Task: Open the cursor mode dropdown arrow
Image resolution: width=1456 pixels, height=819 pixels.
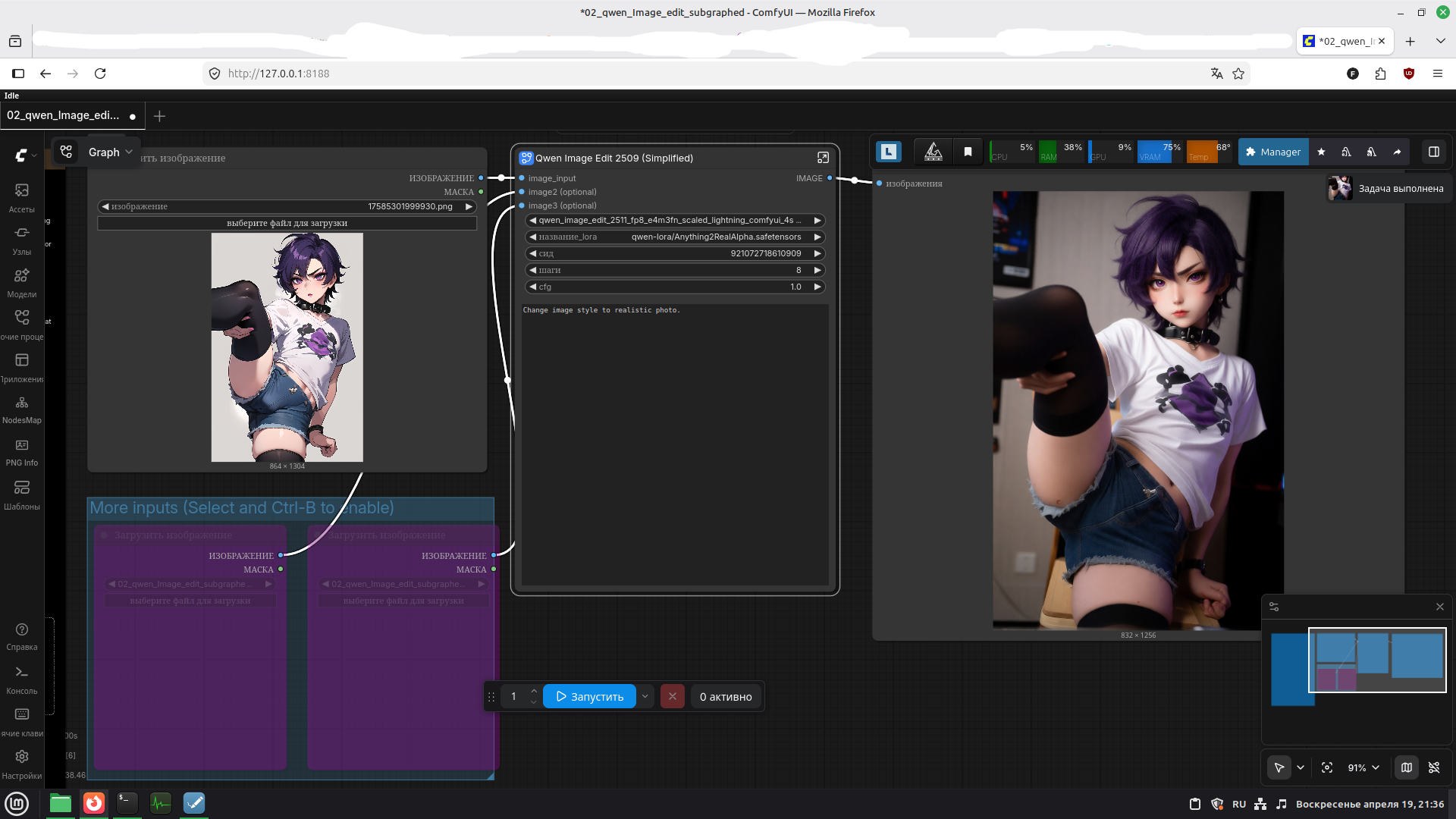Action: coord(1301,767)
